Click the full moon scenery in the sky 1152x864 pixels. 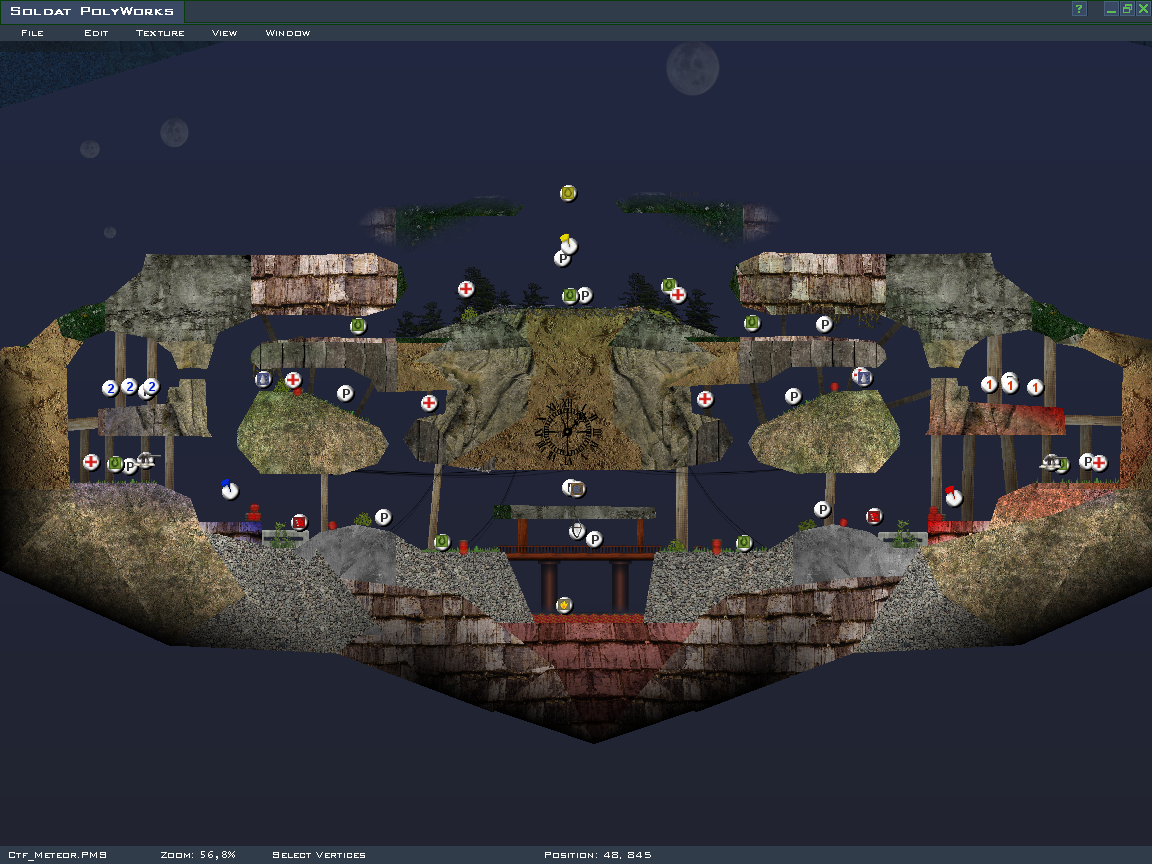tap(693, 68)
